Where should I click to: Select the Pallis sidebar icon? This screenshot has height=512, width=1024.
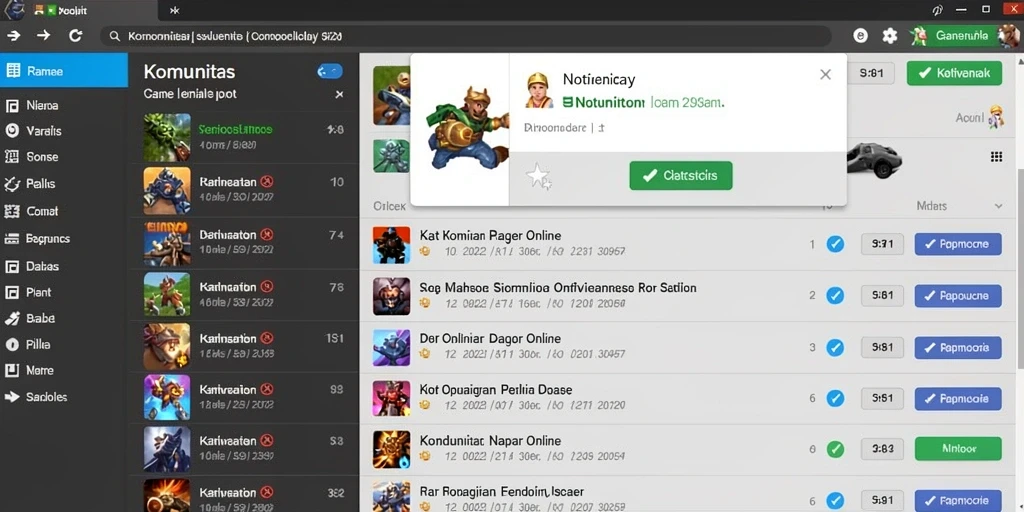pos(12,184)
